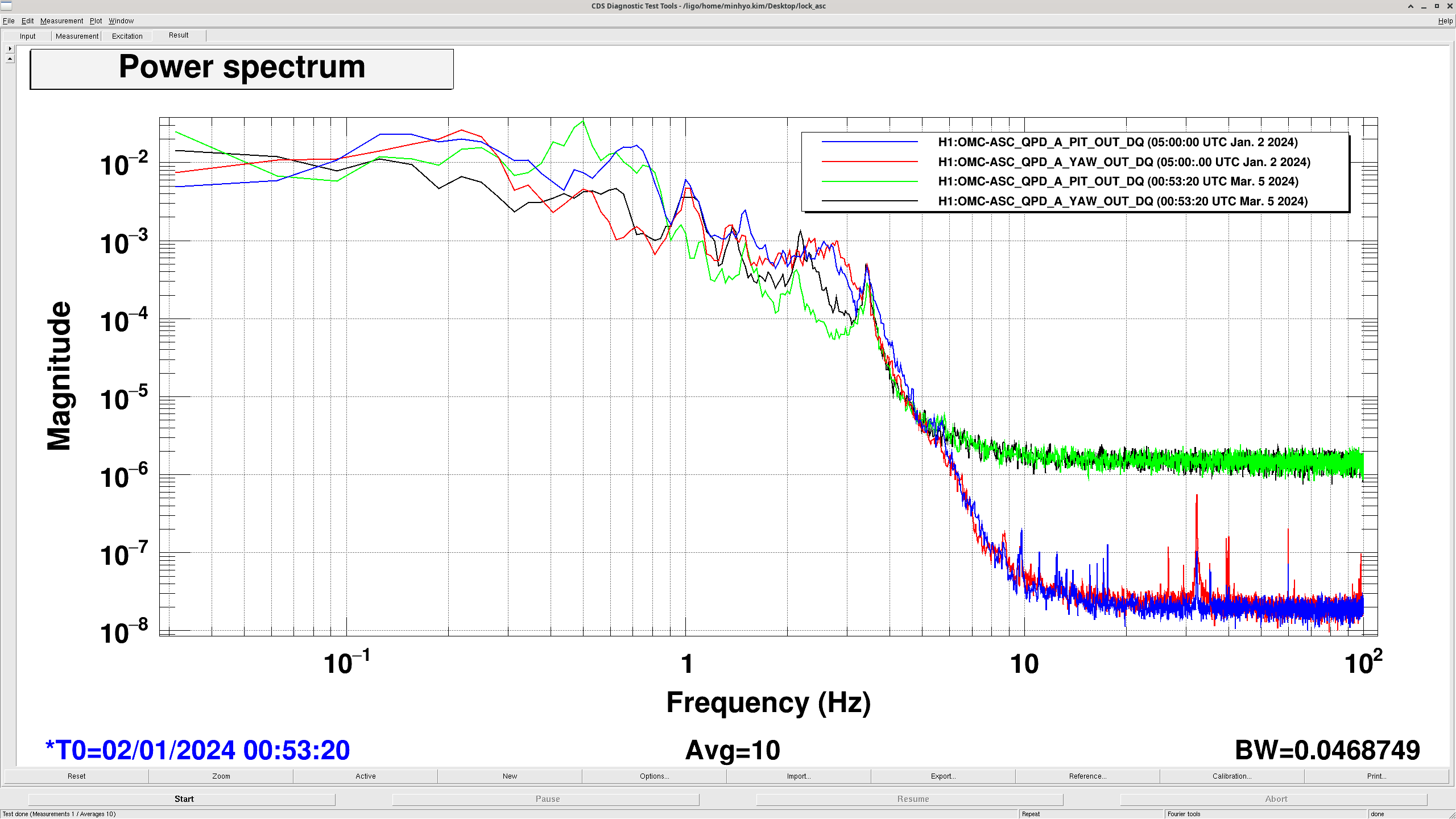This screenshot has width=1456, height=819.
Task: Click the Print button
Action: pos(1376,776)
